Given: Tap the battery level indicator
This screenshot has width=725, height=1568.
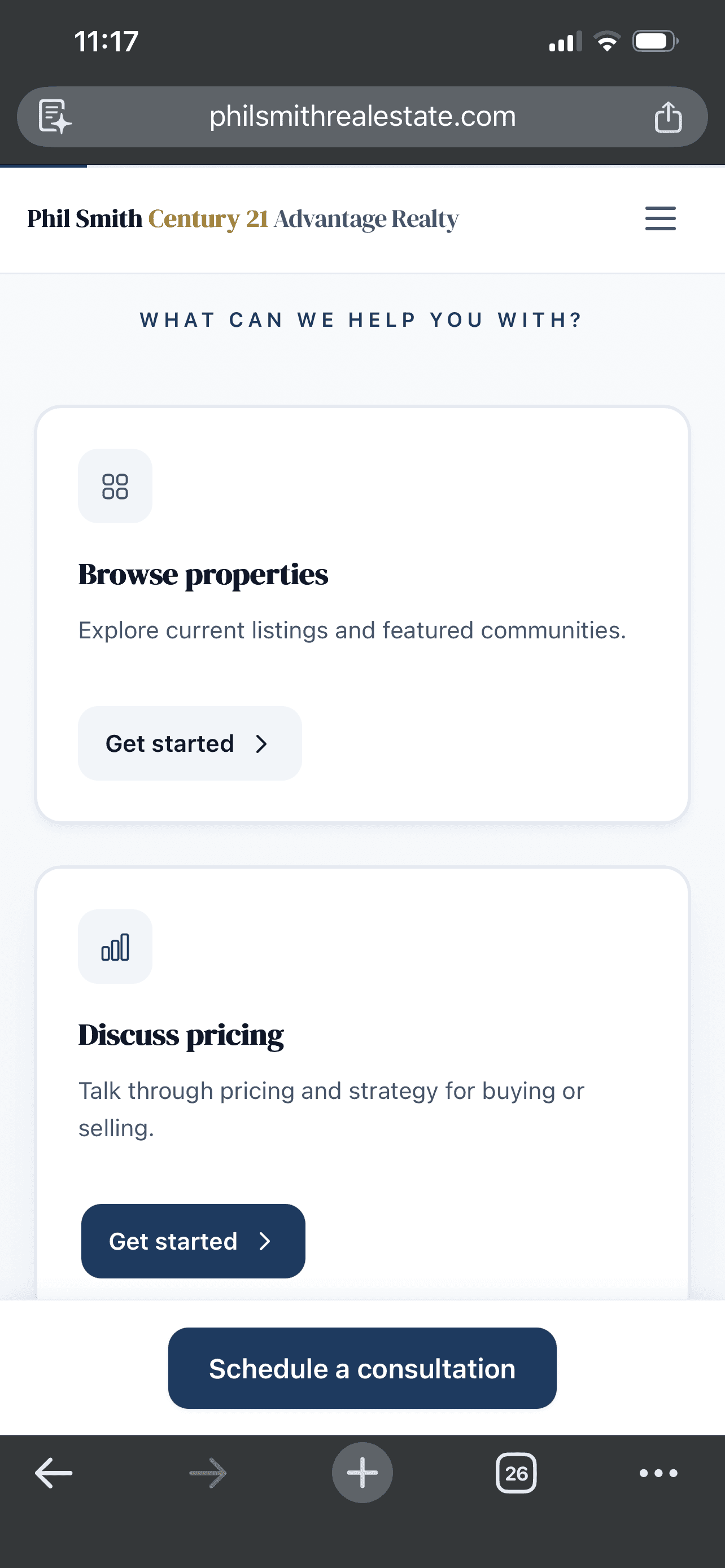Looking at the screenshot, I should (656, 40).
